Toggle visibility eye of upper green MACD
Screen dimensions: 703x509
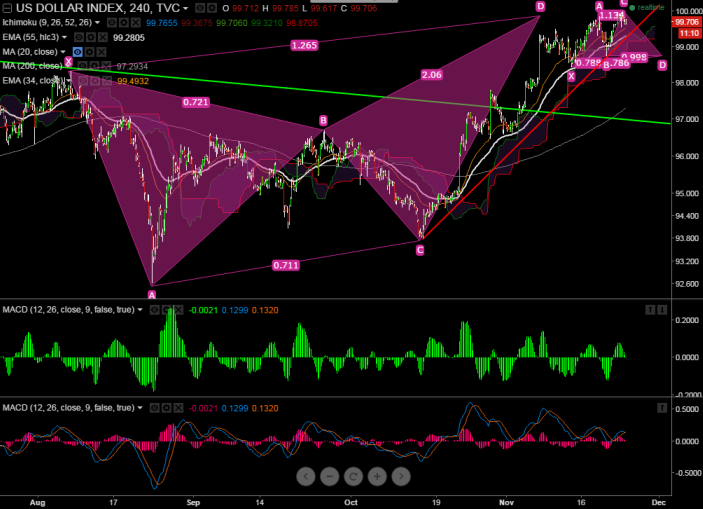pyautogui.click(x=155, y=310)
